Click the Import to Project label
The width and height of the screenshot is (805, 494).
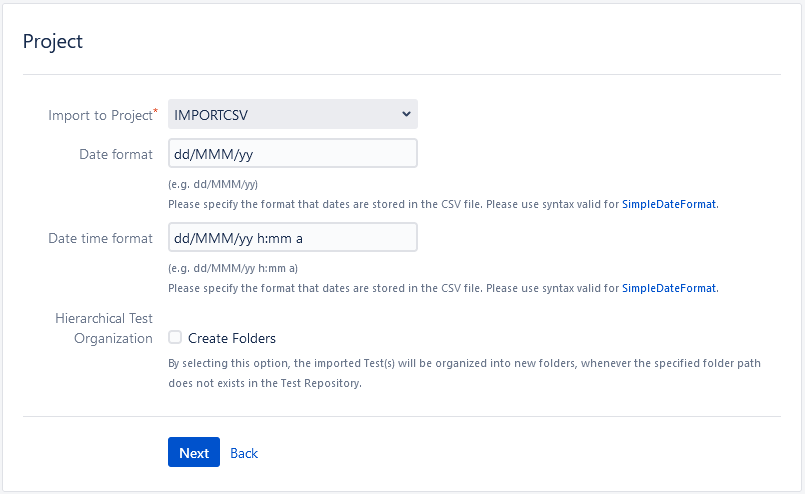click(x=100, y=115)
